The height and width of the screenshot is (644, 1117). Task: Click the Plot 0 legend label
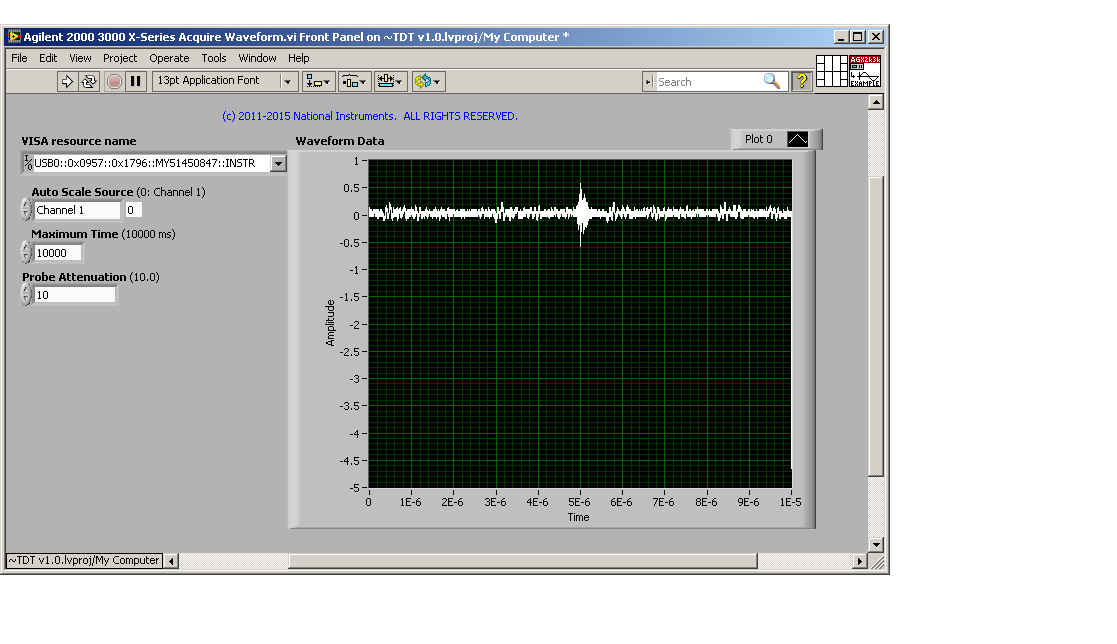[759, 139]
